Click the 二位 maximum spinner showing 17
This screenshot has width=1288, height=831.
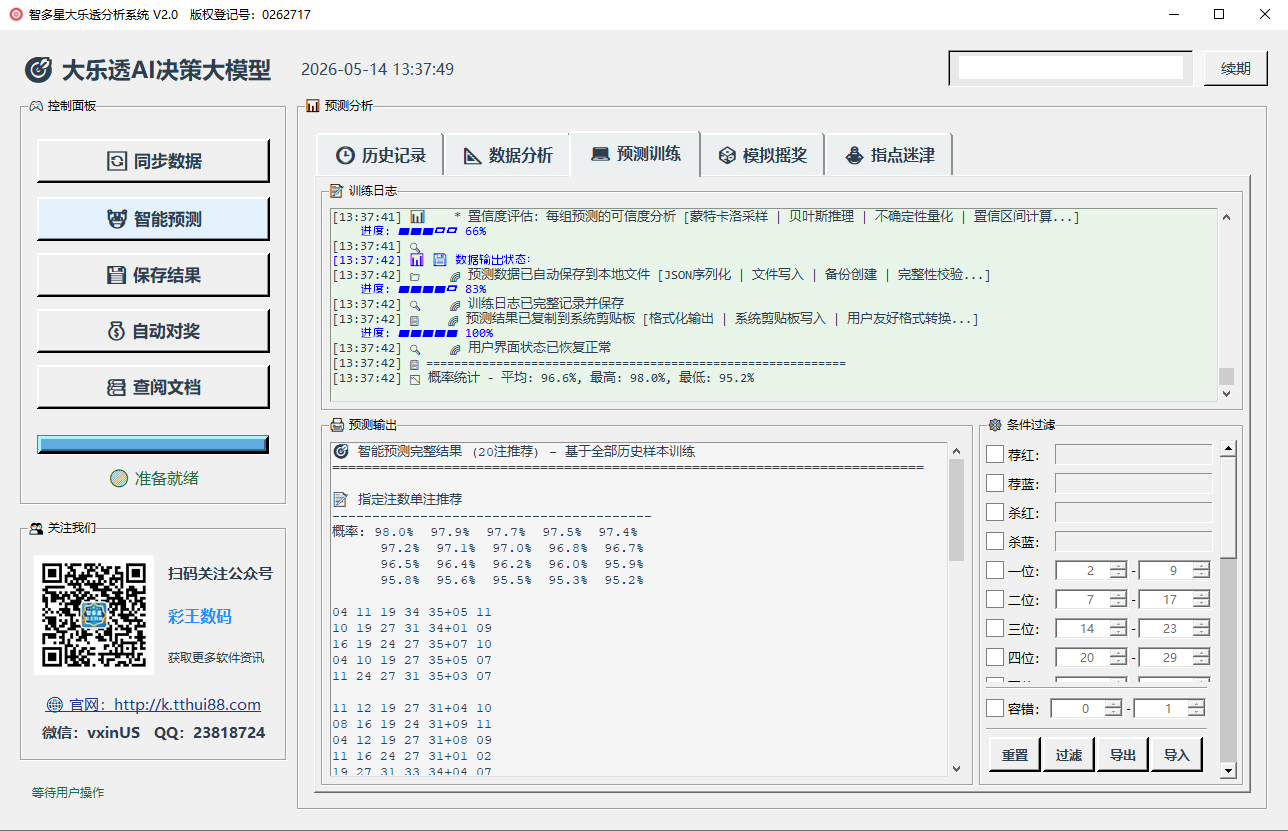[1174, 600]
